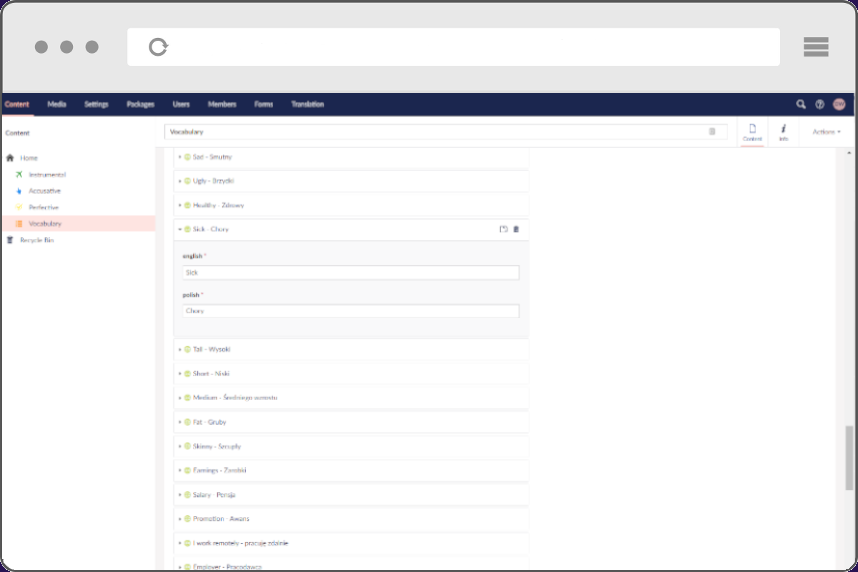
Task: Switch to the Media section
Action: point(57,104)
